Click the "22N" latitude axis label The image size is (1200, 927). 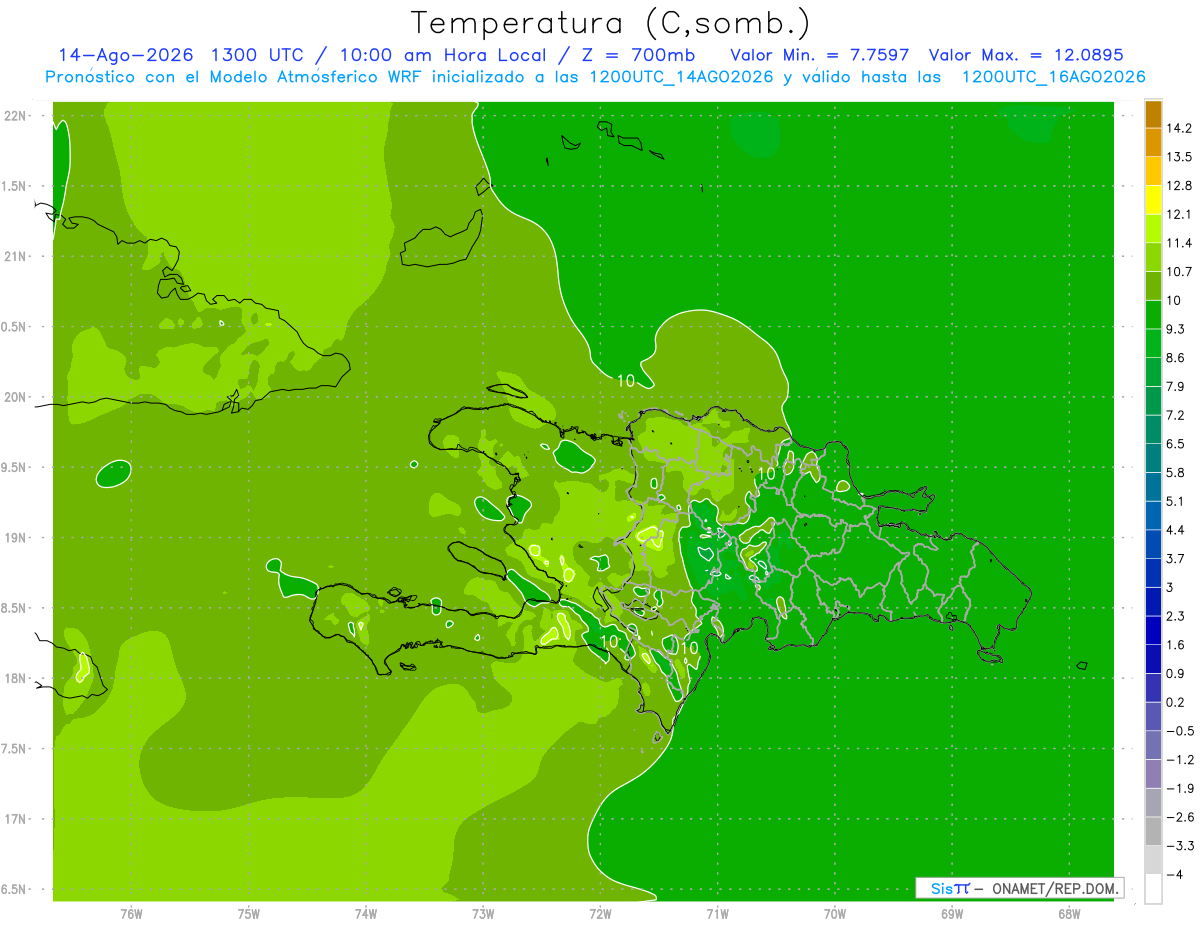pos(17,116)
